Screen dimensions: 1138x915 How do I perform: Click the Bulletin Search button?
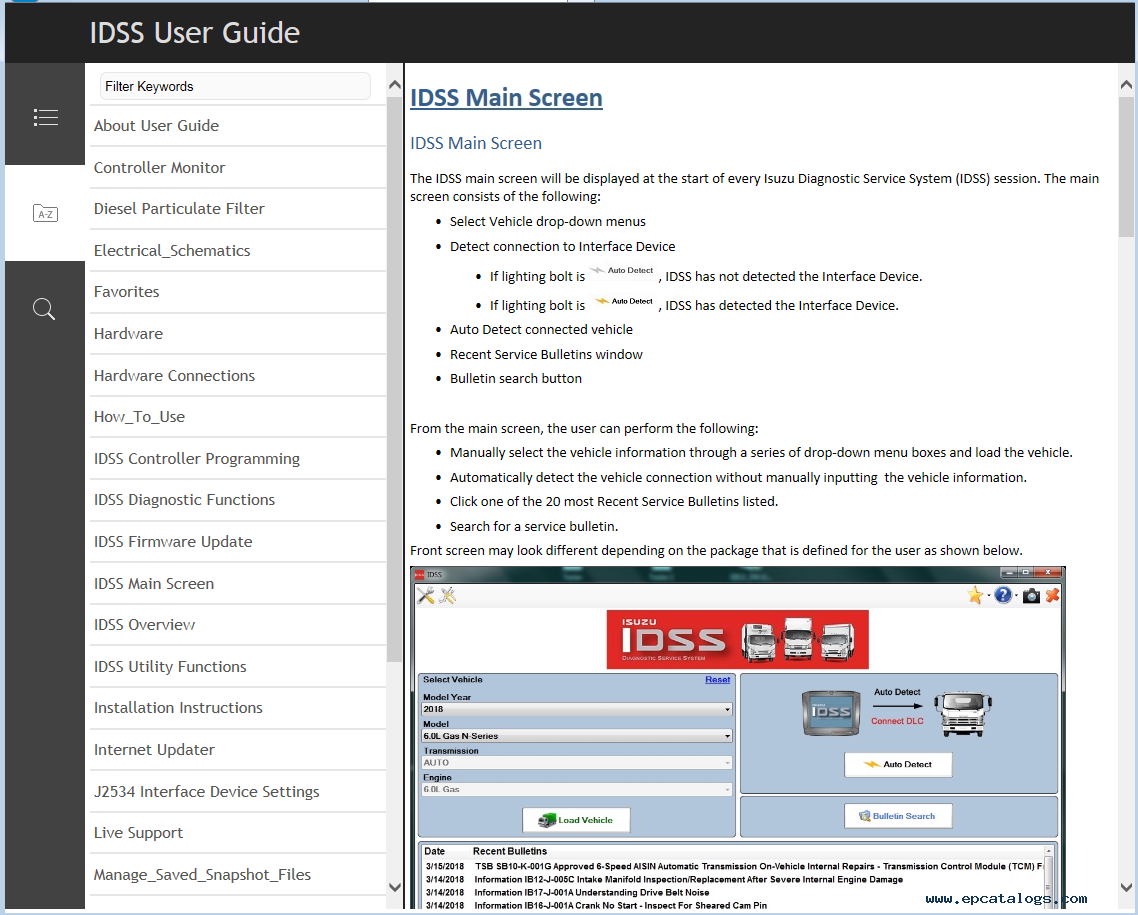pyautogui.click(x=898, y=816)
